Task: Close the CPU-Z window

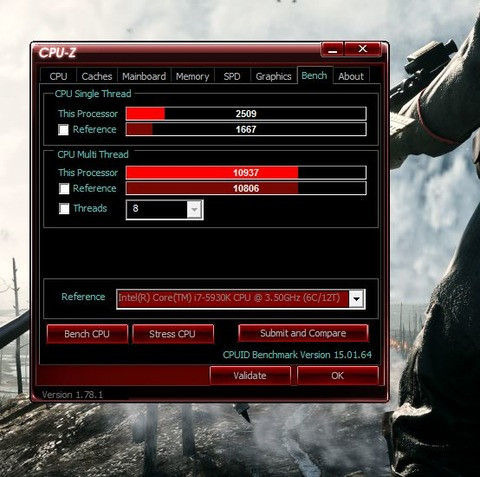Action: coord(363,49)
